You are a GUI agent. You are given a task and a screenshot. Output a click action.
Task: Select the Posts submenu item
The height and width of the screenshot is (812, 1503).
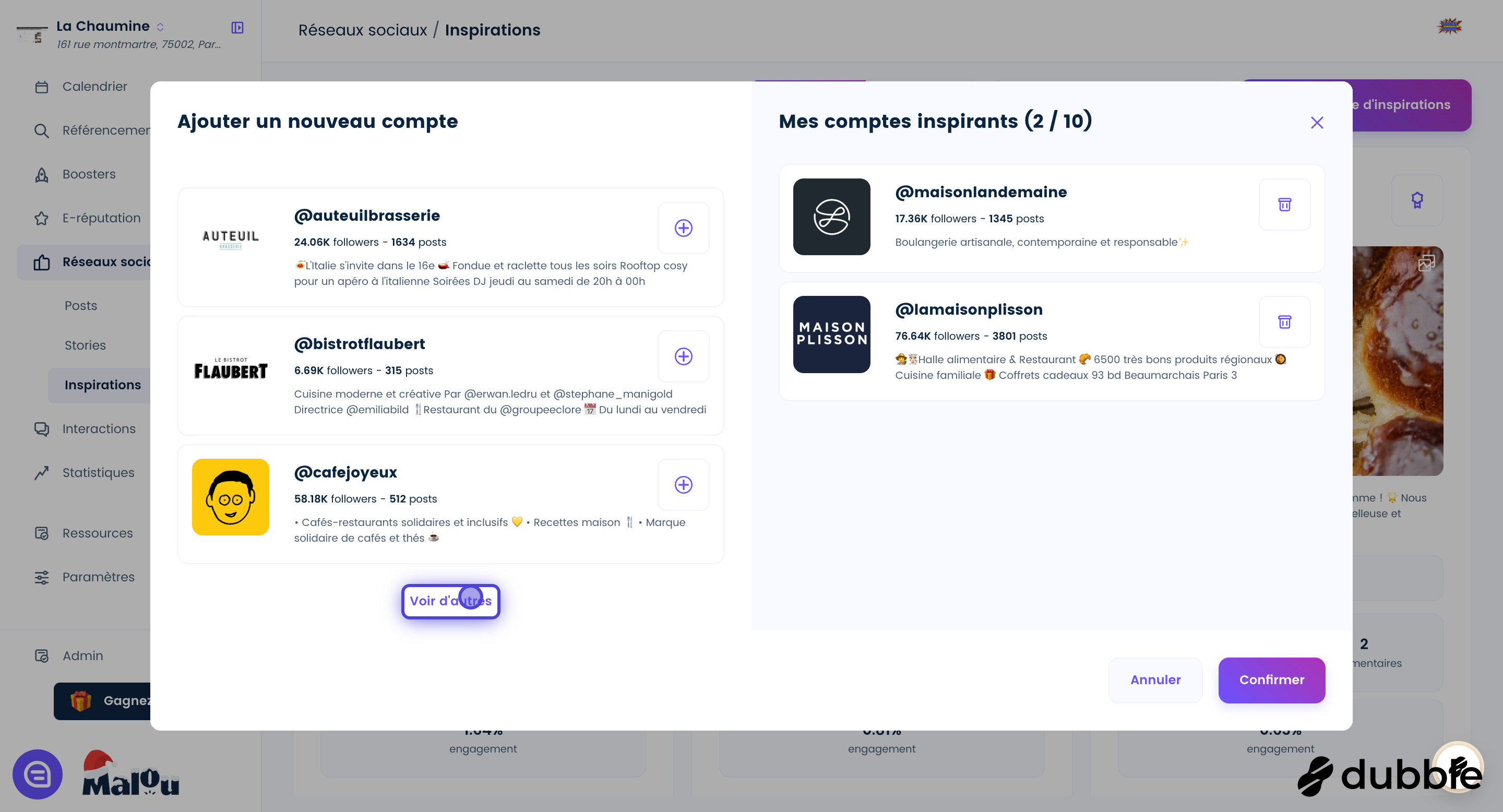pyautogui.click(x=80, y=306)
